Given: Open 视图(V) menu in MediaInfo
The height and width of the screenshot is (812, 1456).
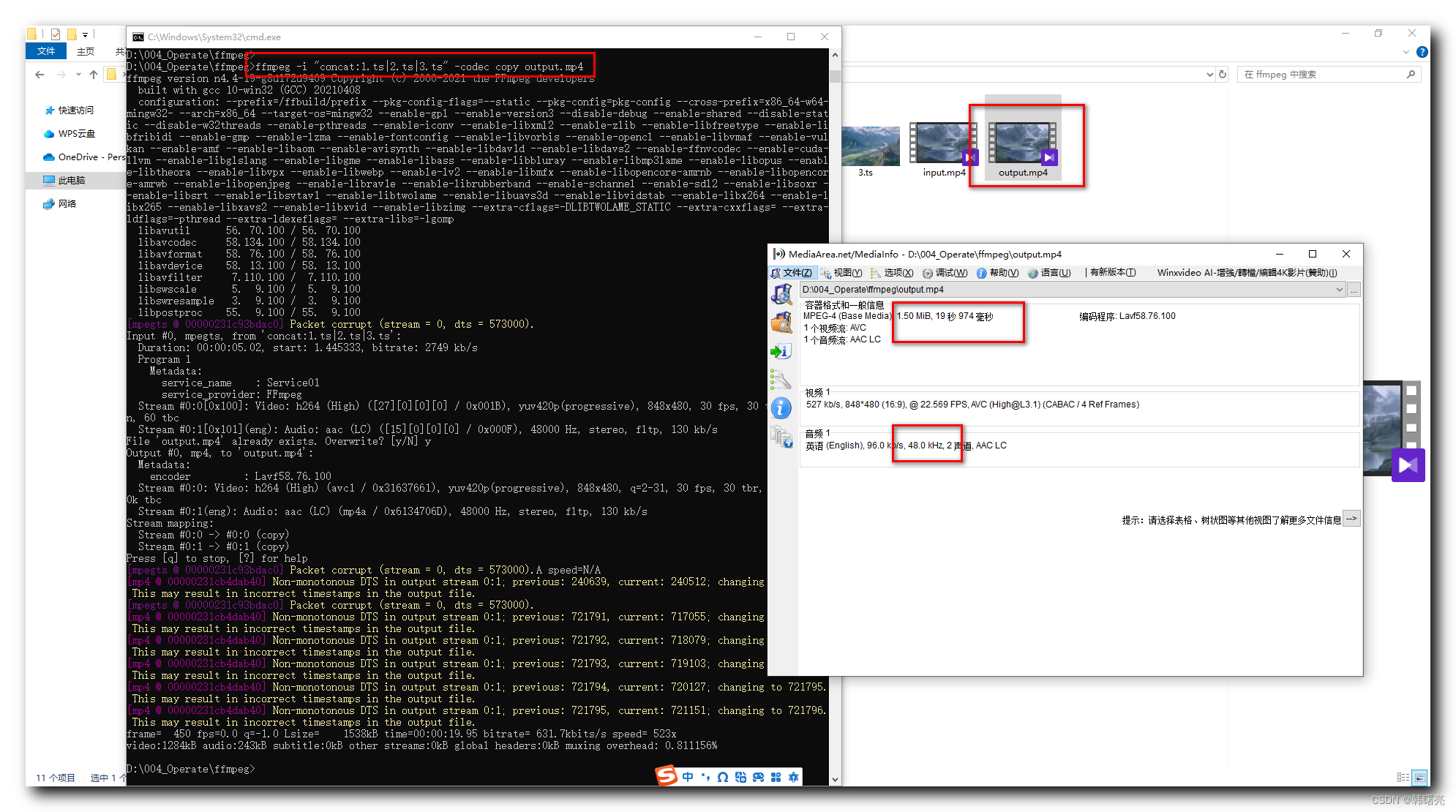Looking at the screenshot, I should [x=841, y=273].
